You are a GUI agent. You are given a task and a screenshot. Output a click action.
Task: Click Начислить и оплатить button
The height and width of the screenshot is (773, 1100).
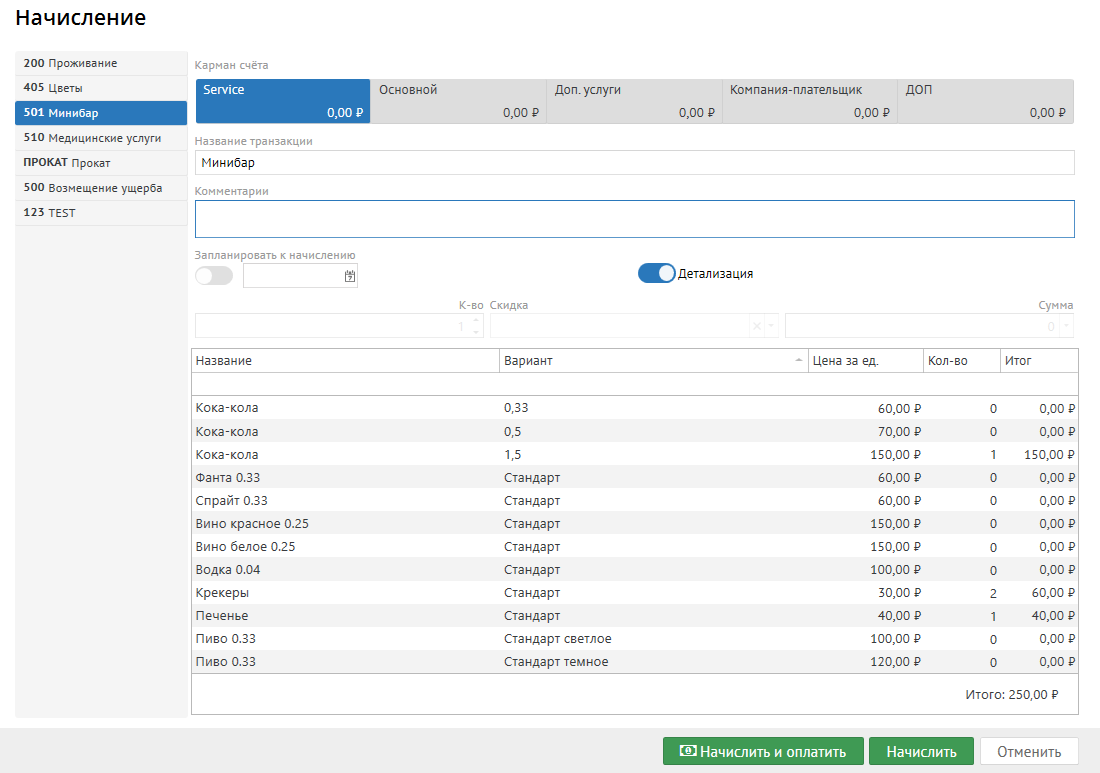pos(762,752)
